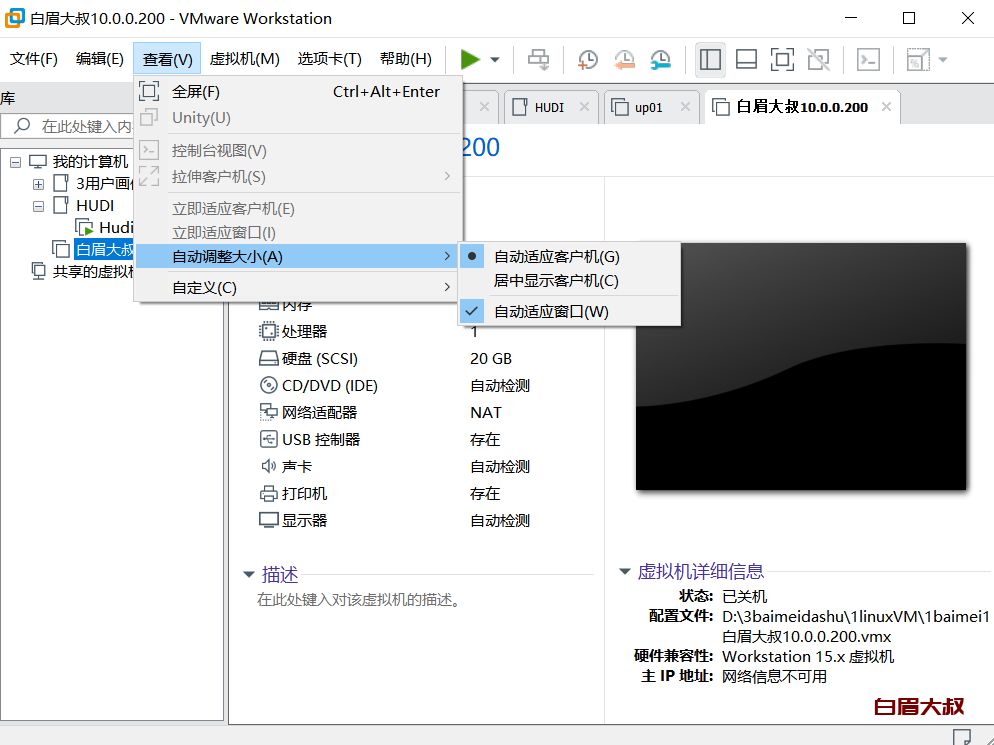Click the Unity mode toolbar icon
Screen dimensions: 994x745
tap(818, 60)
